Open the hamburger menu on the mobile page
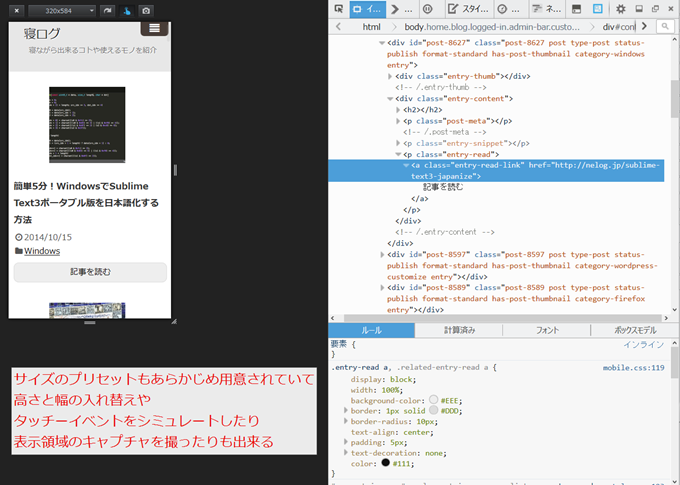The height and width of the screenshot is (485, 680). (154, 28)
